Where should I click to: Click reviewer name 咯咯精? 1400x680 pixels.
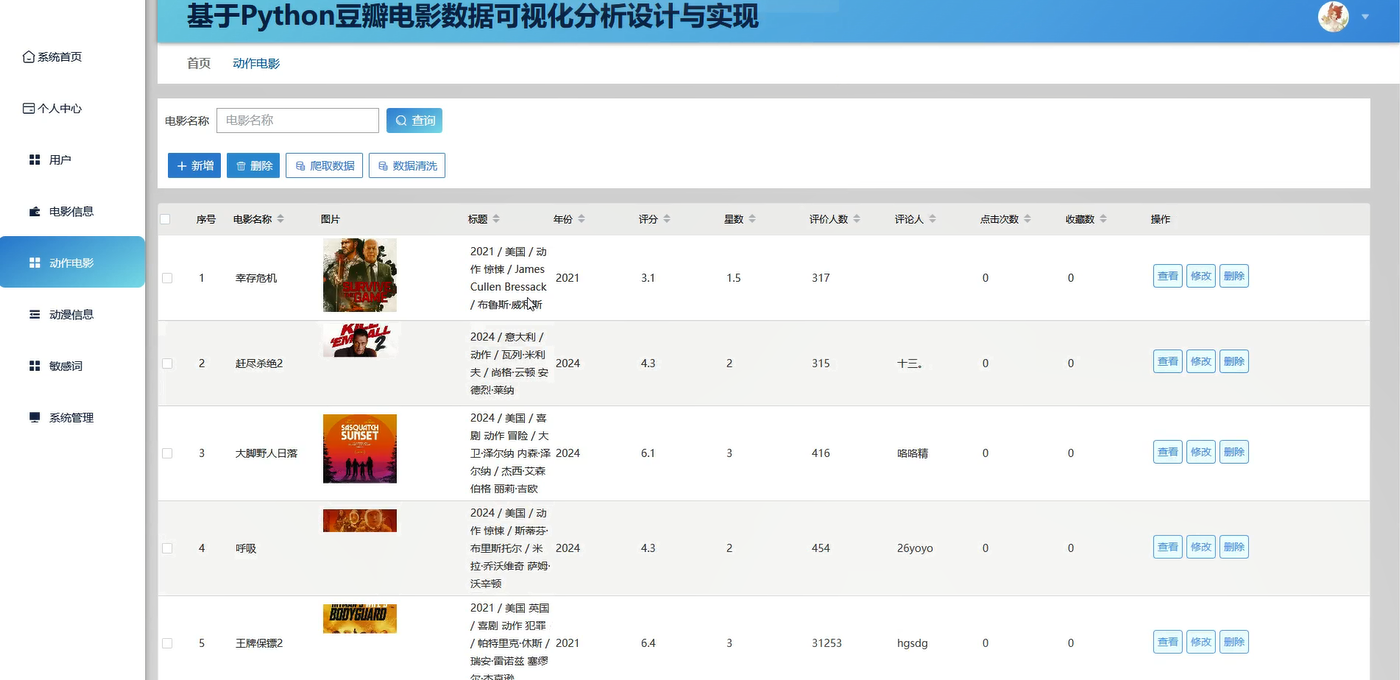click(x=913, y=453)
